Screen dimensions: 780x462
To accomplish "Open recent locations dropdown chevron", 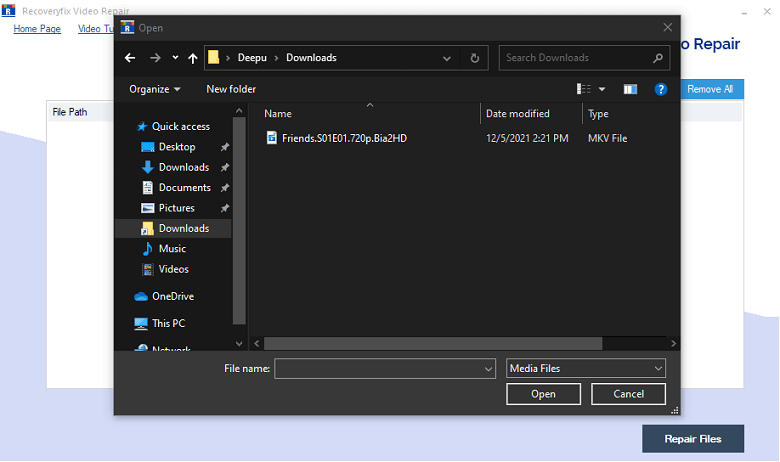I will click(175, 58).
